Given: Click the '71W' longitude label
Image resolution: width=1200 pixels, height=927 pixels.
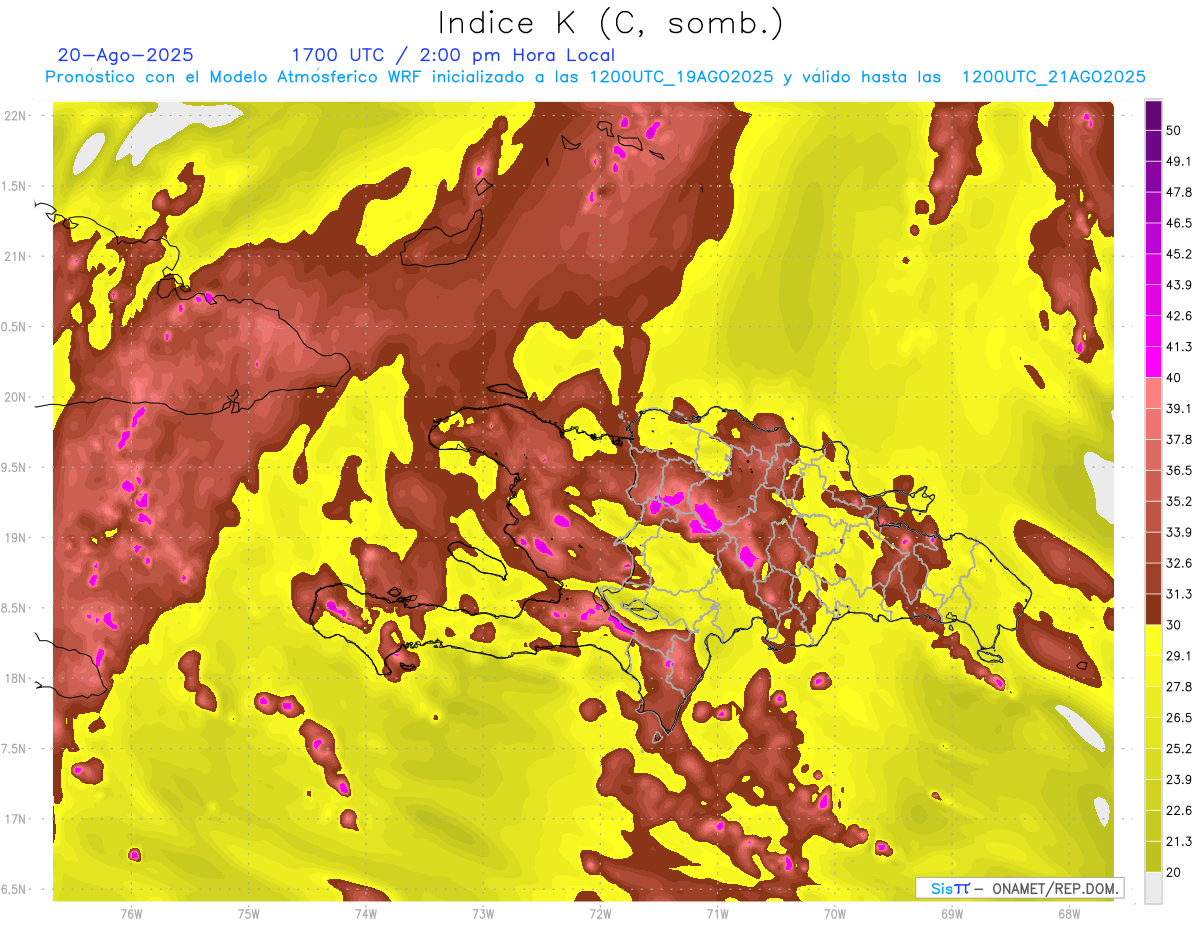Looking at the screenshot, I should (x=717, y=913).
